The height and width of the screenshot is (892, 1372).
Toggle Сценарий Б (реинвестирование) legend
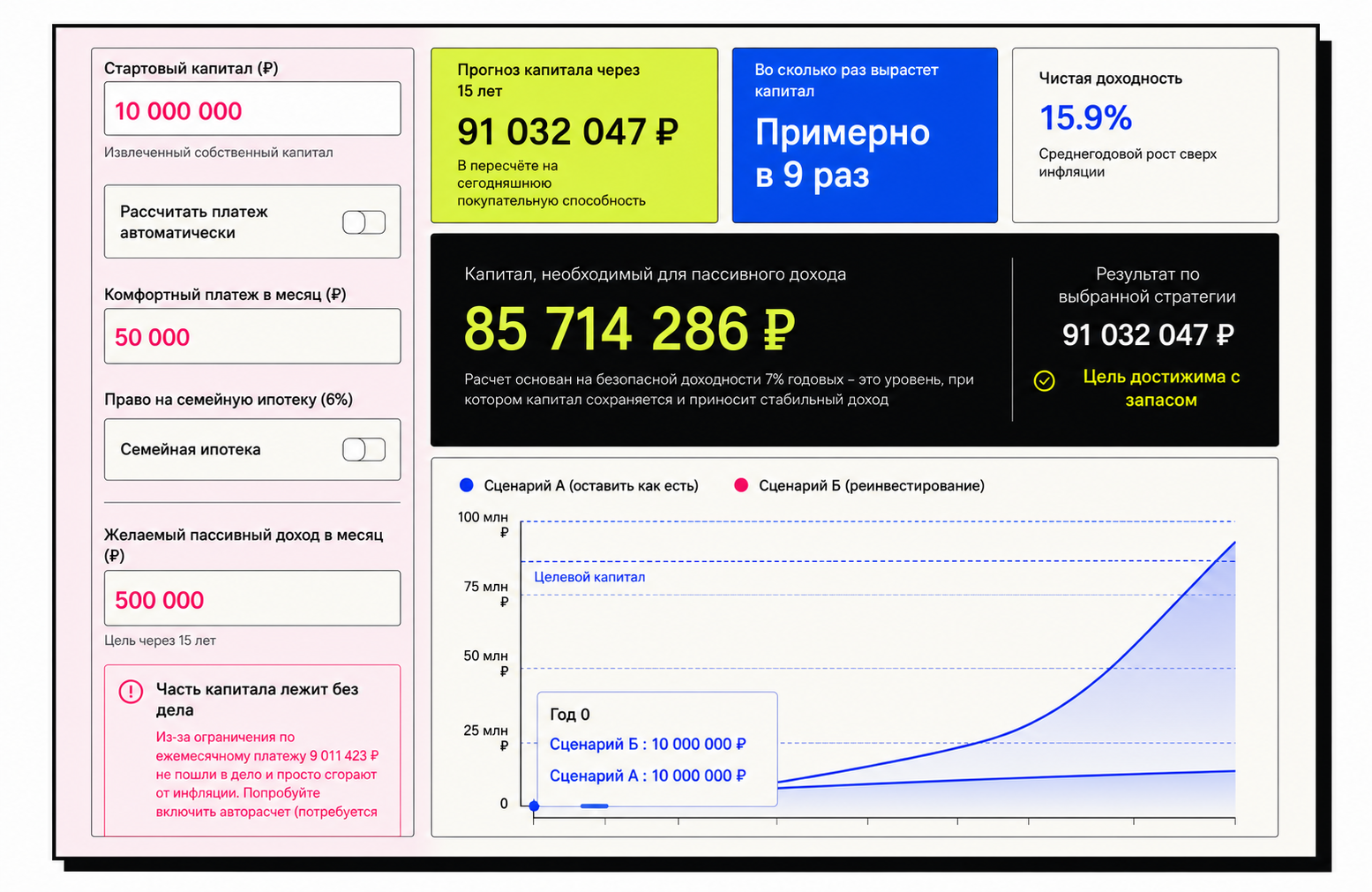(859, 485)
